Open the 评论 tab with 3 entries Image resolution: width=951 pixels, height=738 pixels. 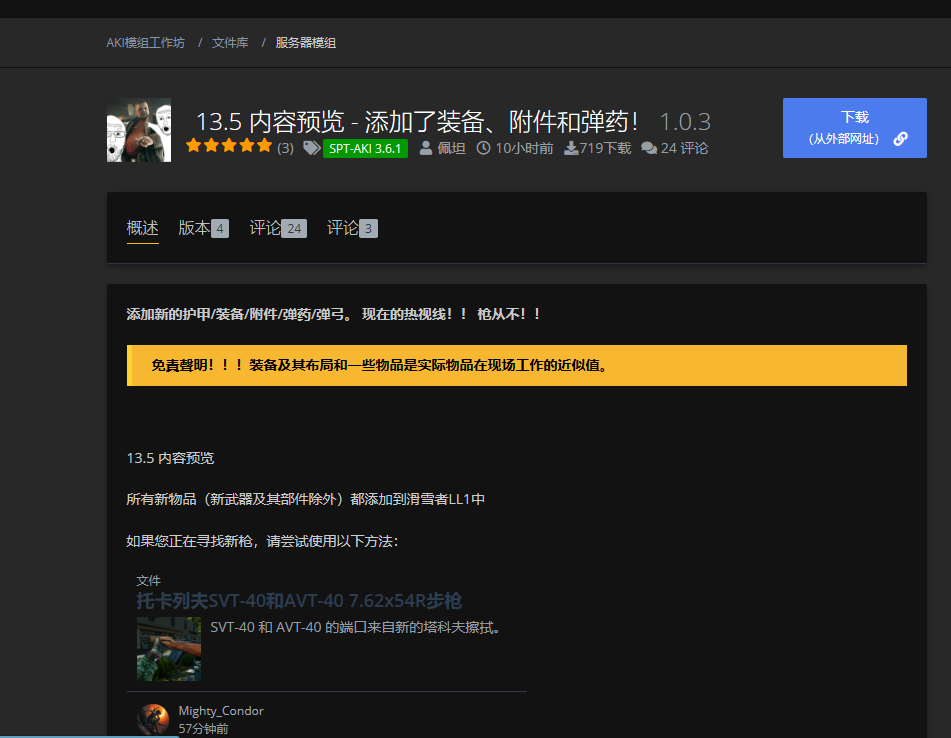(352, 228)
